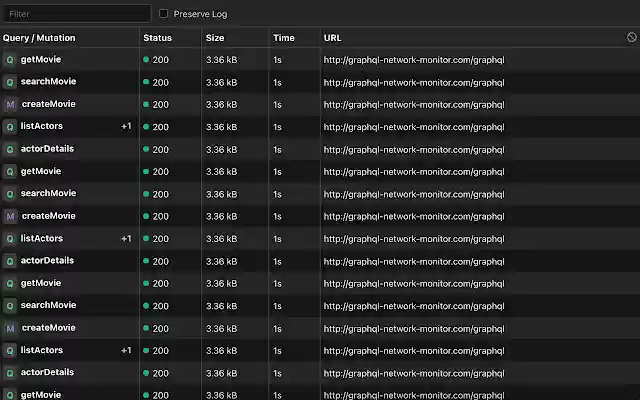Click the +1 badge on the second listActors row
The height and width of the screenshot is (400, 640).
[x=127, y=238]
